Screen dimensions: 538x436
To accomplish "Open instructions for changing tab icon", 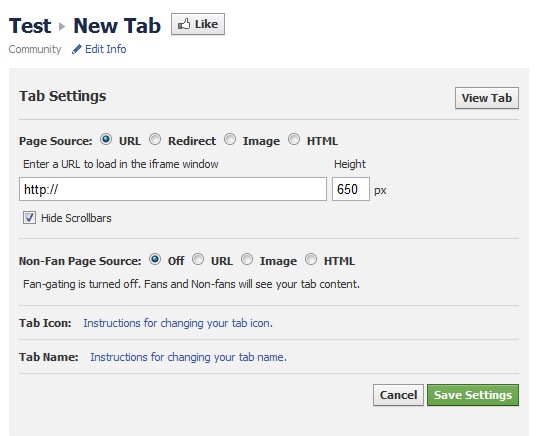I will click(178, 323).
